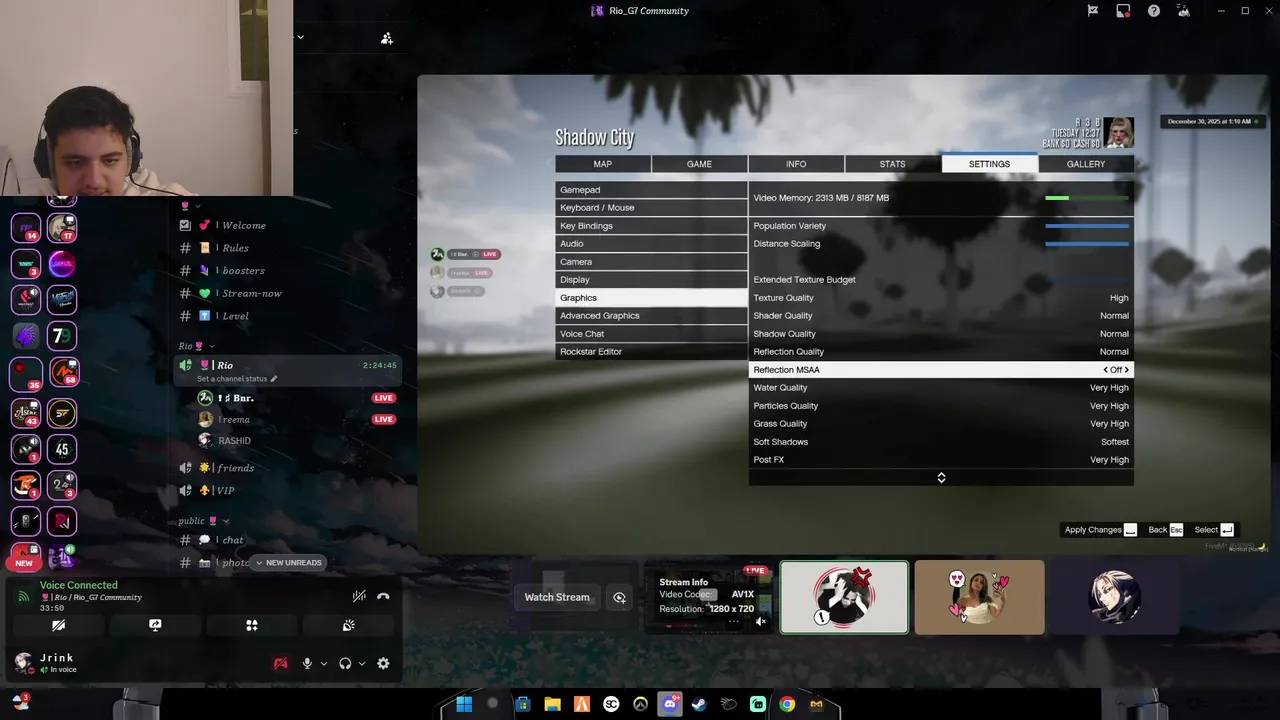The height and width of the screenshot is (720, 1280).
Task: Select the woman photo participant tile
Action: coord(979,597)
